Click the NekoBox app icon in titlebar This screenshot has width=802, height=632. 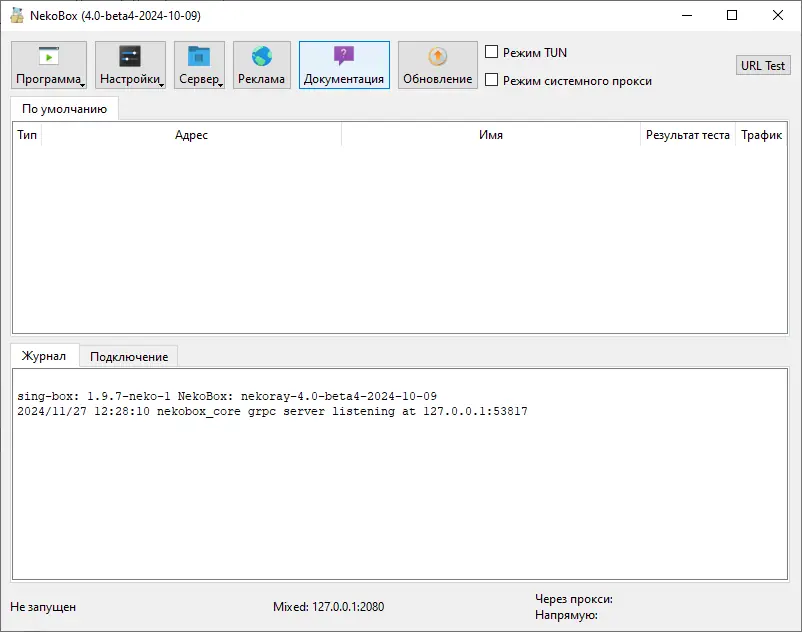click(18, 15)
